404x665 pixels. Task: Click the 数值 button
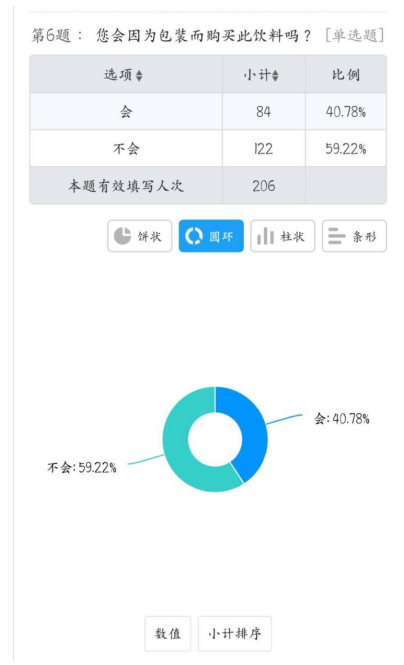[167, 633]
